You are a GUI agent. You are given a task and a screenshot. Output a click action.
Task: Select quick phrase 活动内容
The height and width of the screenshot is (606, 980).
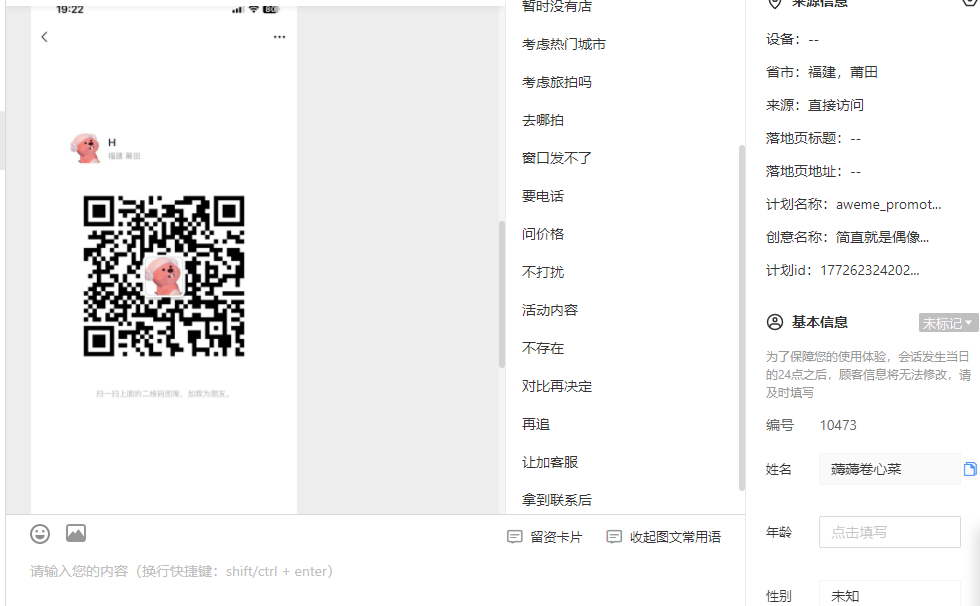550,310
